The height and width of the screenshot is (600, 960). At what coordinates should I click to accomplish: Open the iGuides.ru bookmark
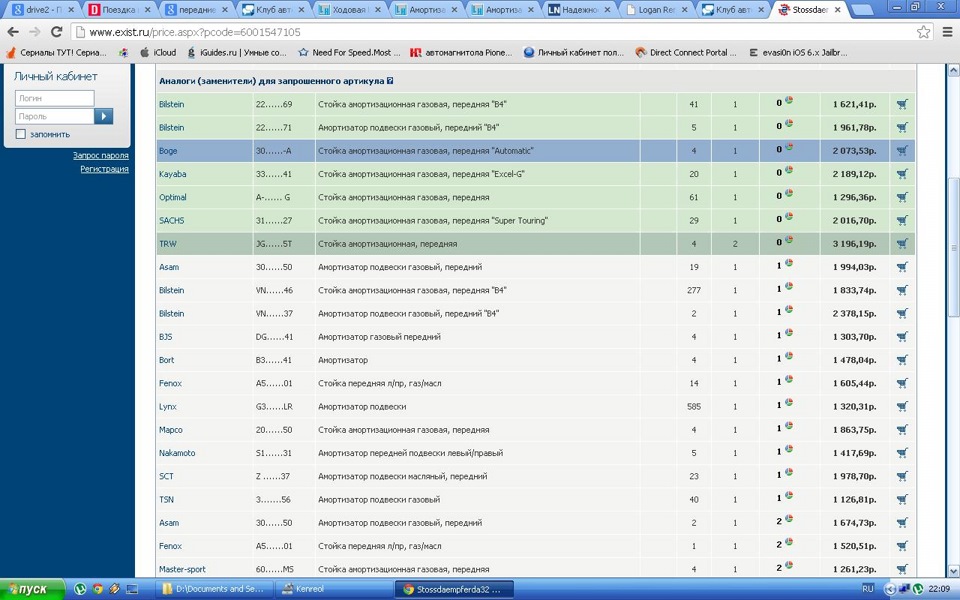[237, 53]
